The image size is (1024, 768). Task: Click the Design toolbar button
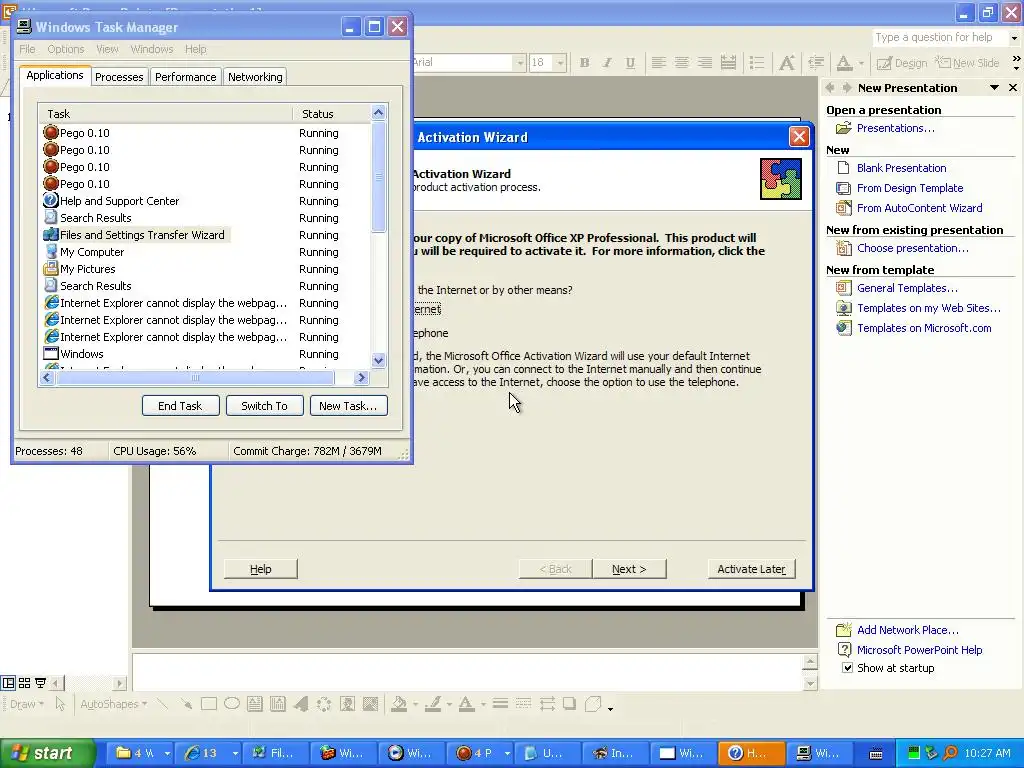[902, 63]
